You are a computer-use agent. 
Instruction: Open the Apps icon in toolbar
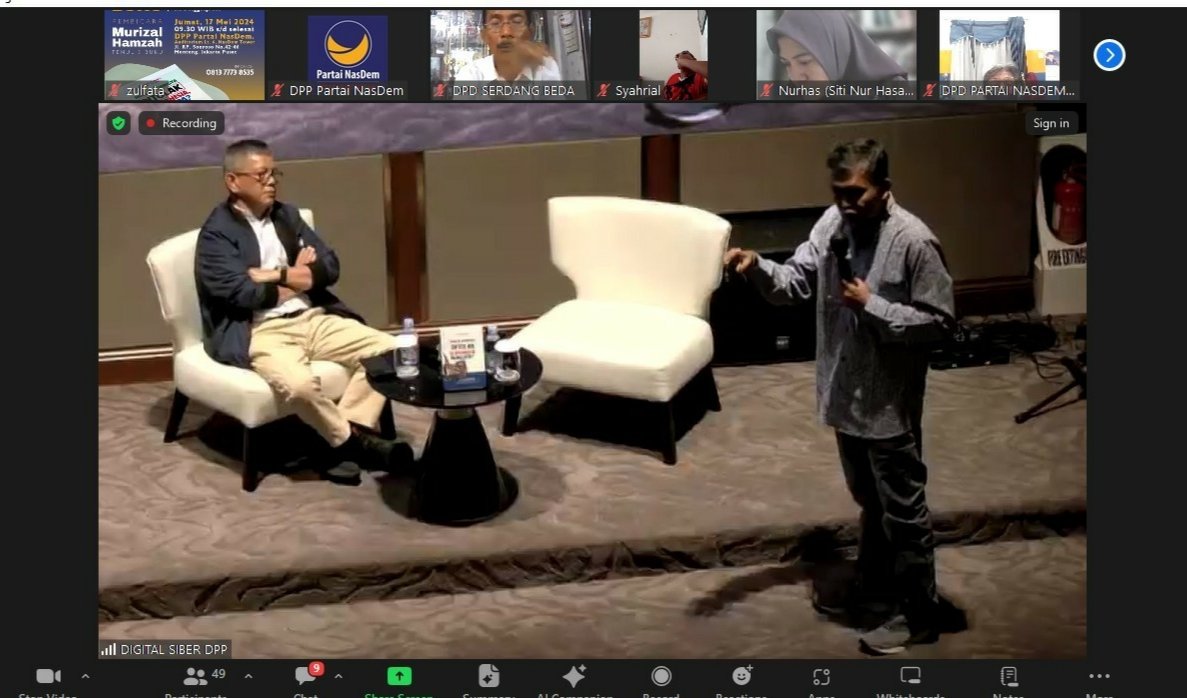tap(821, 677)
